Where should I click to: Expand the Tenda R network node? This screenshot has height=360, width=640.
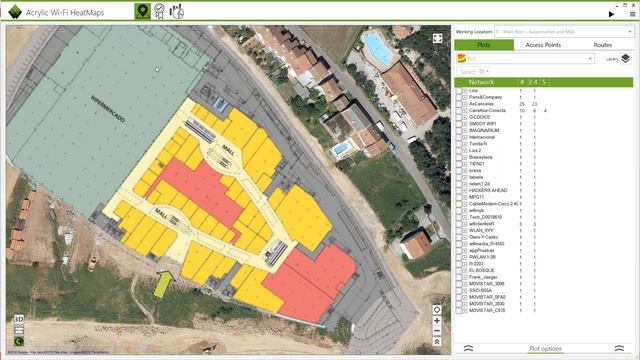(465, 144)
